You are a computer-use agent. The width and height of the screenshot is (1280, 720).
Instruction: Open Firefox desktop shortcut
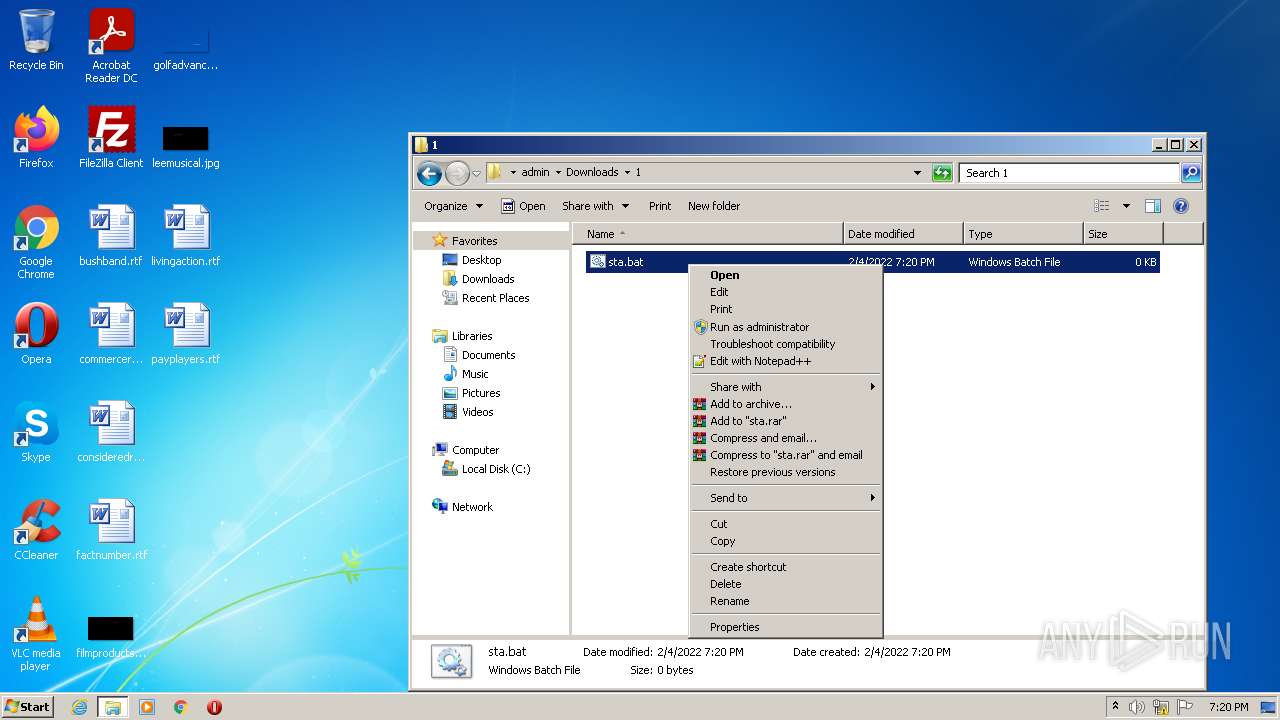click(x=36, y=137)
